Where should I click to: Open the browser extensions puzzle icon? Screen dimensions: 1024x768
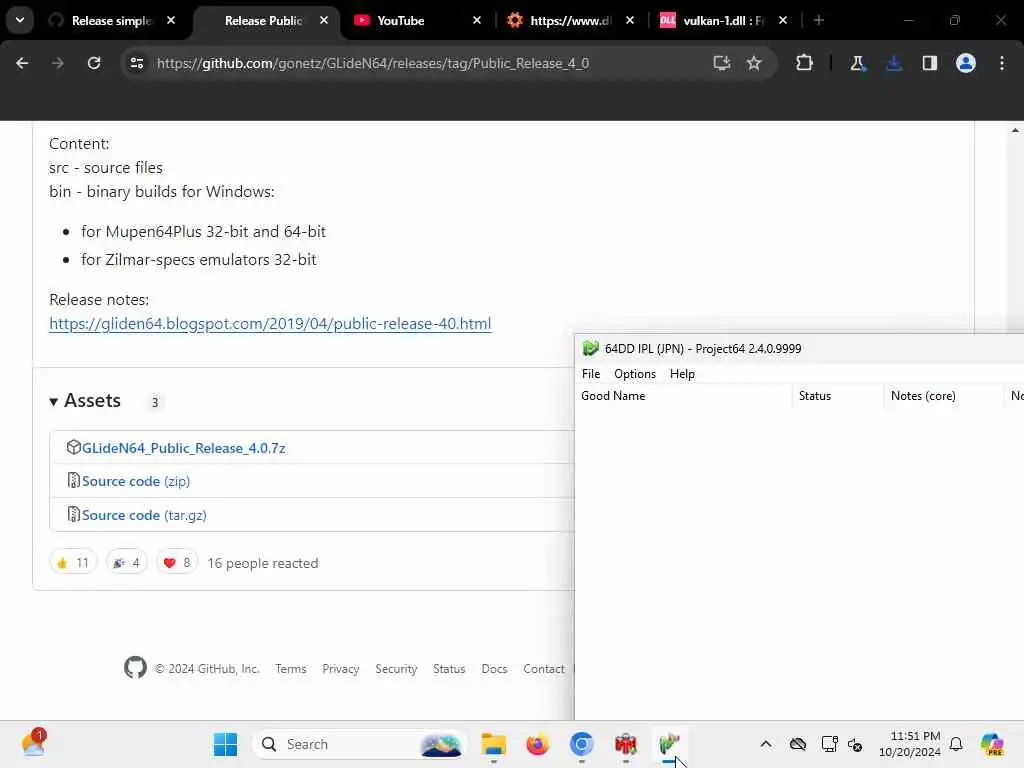pyautogui.click(x=805, y=63)
